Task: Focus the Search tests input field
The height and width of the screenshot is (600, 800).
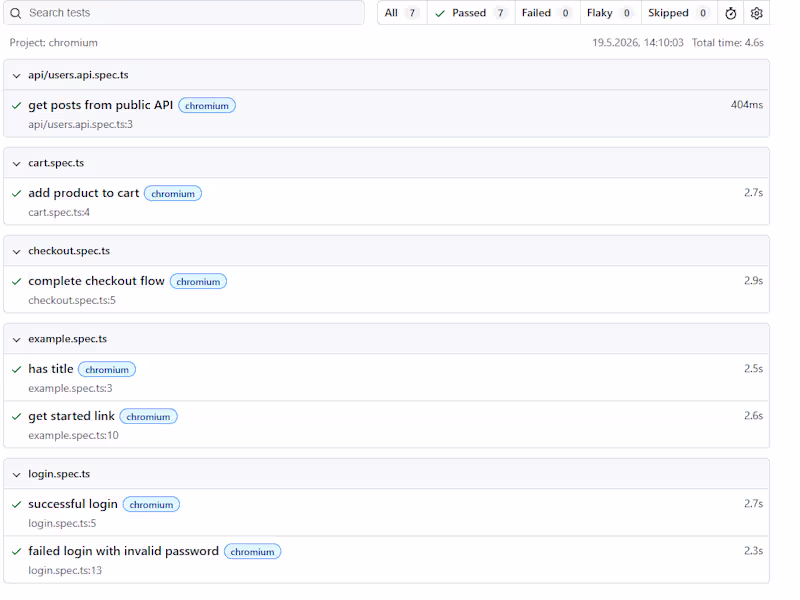Action: coord(184,13)
